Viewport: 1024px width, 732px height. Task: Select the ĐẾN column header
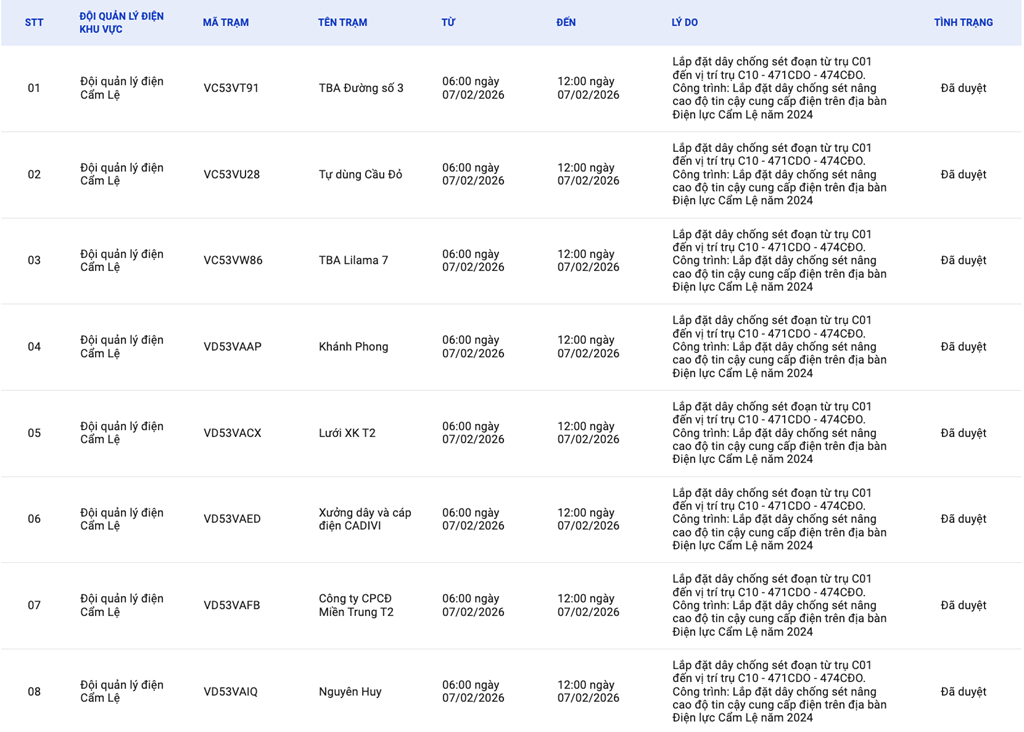(x=566, y=22)
